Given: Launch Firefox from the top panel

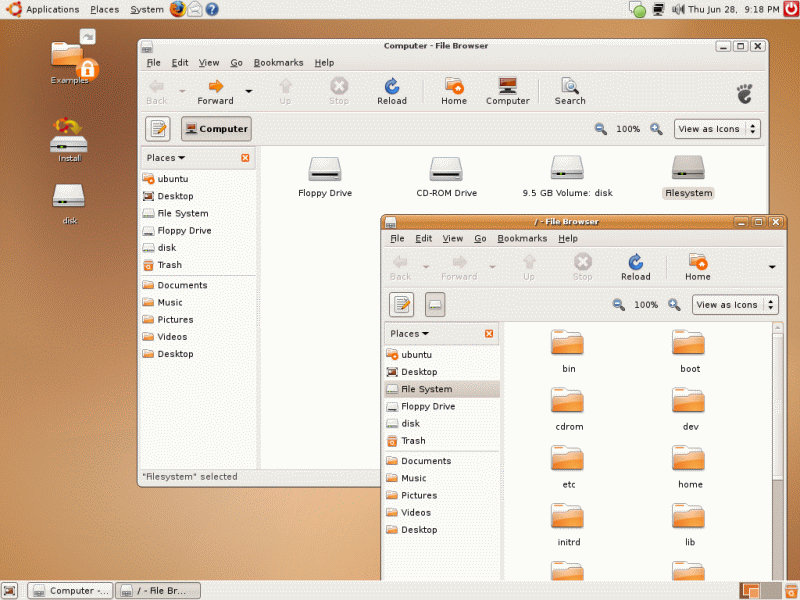Looking at the screenshot, I should pyautogui.click(x=178, y=9).
